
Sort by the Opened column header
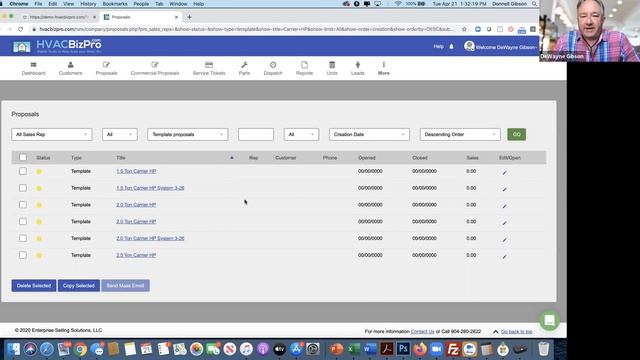pos(367,158)
